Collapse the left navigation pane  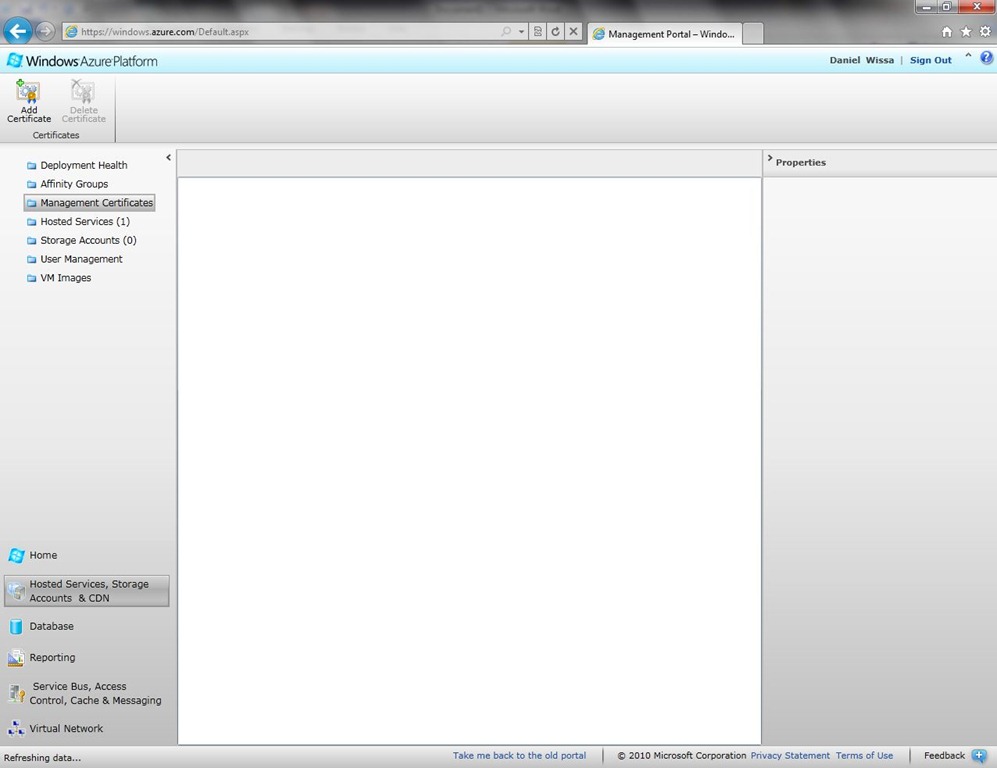(x=168, y=157)
